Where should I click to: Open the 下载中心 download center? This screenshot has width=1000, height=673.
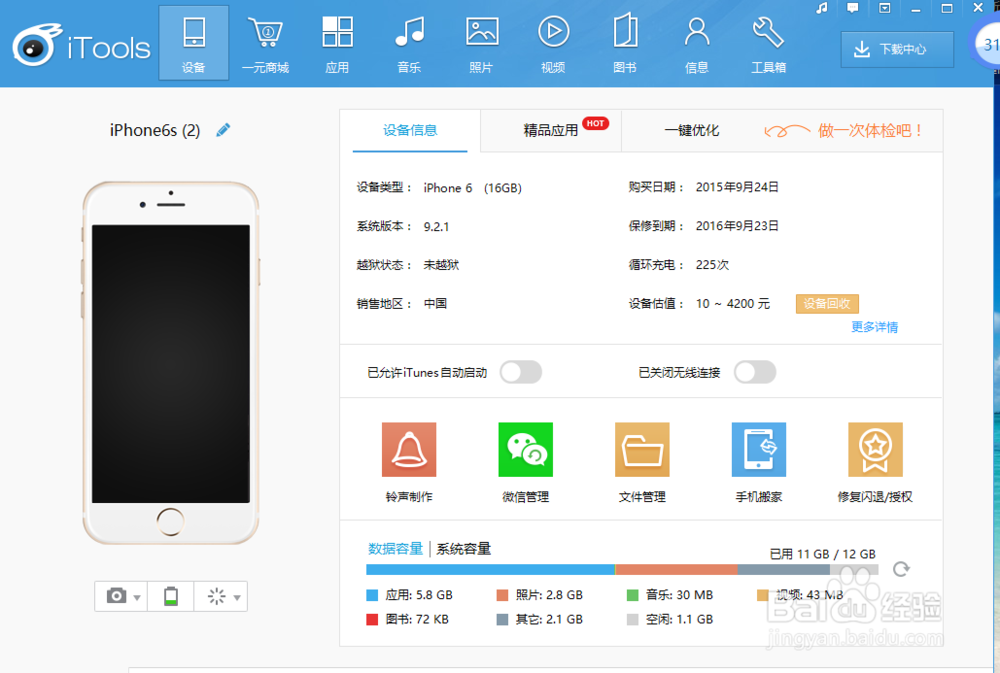897,49
